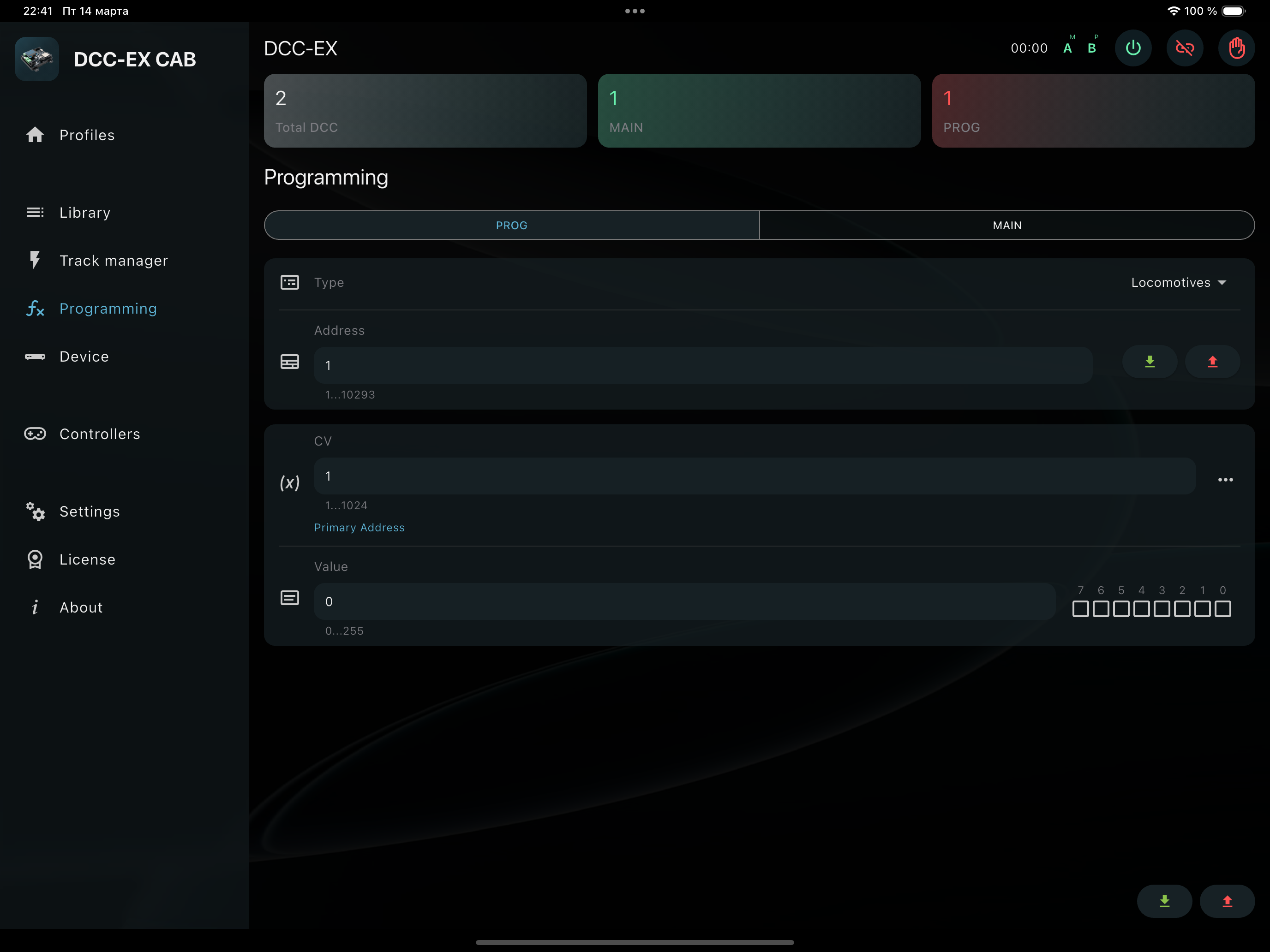Screen dimensions: 1270x952
Task: Toggle bit 7 checkbox
Action: point(1080,609)
